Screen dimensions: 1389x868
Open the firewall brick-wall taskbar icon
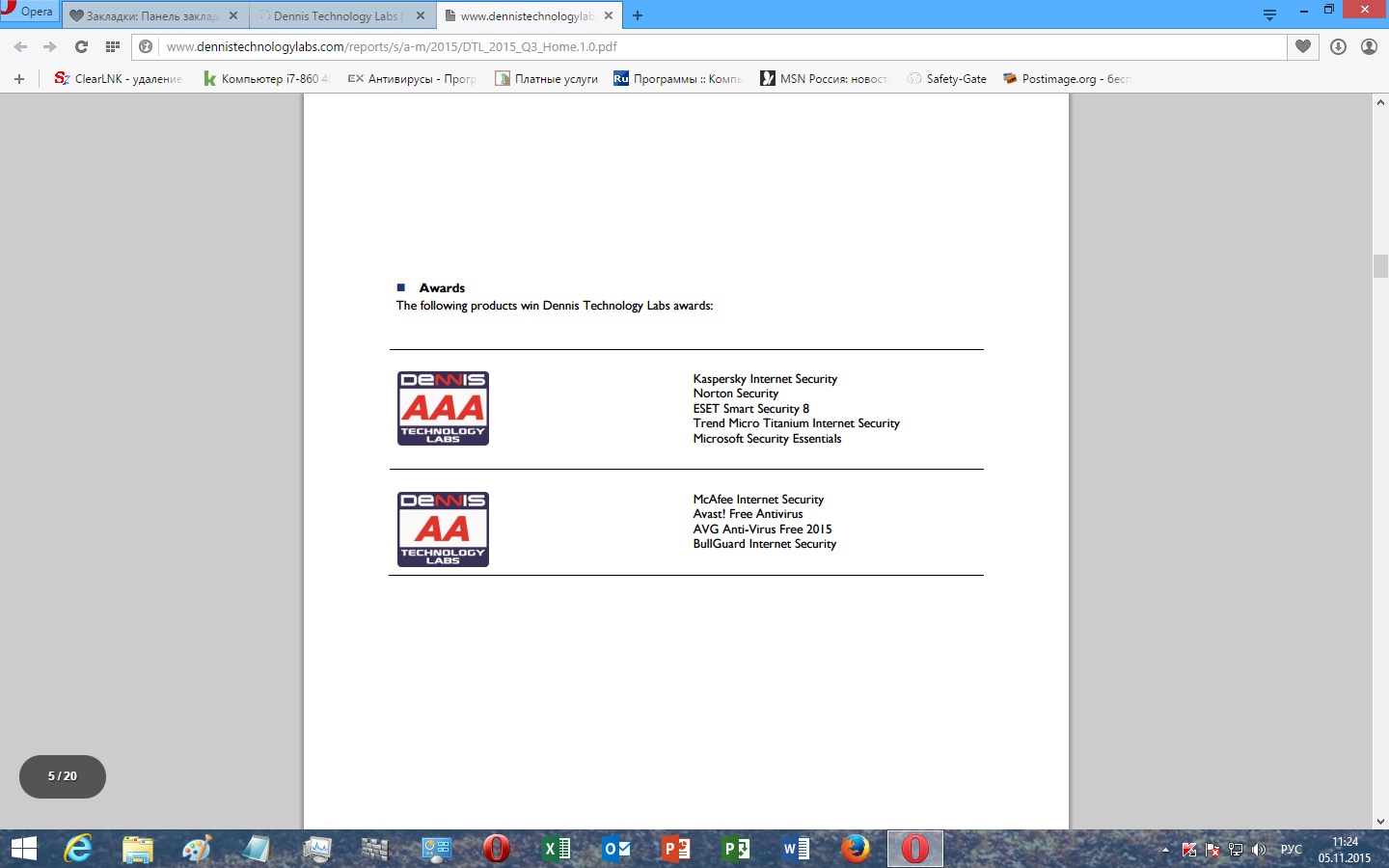tap(374, 849)
